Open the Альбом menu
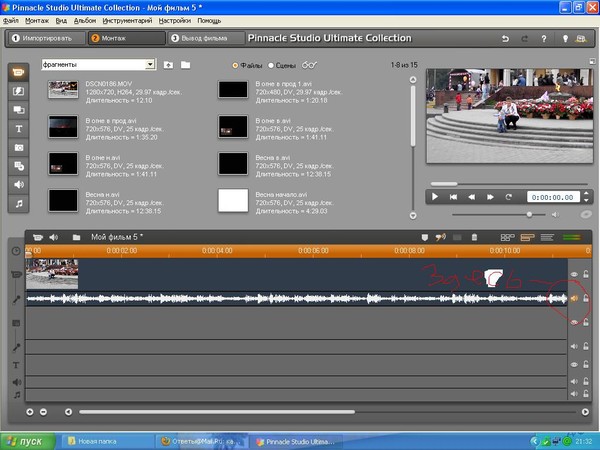 (x=85, y=21)
